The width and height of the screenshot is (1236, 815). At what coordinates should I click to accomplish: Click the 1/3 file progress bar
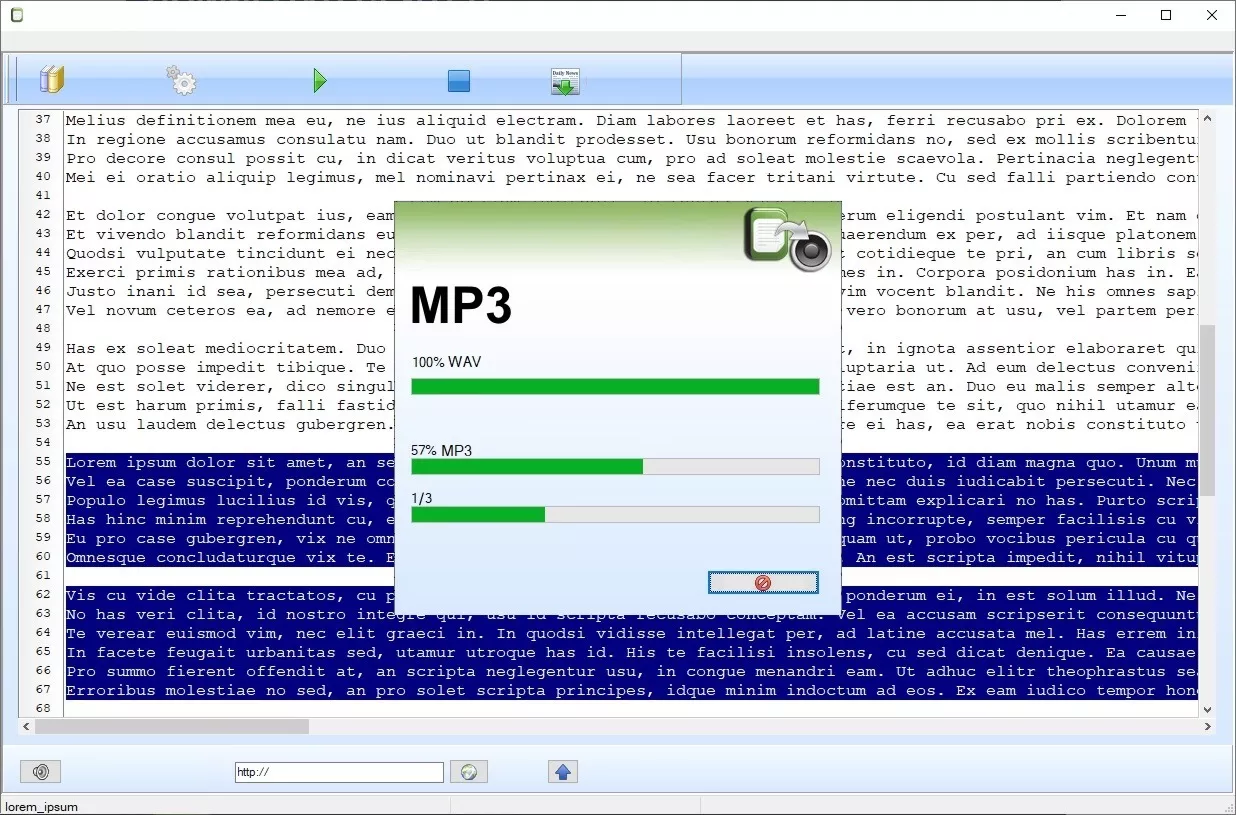pyautogui.click(x=615, y=514)
